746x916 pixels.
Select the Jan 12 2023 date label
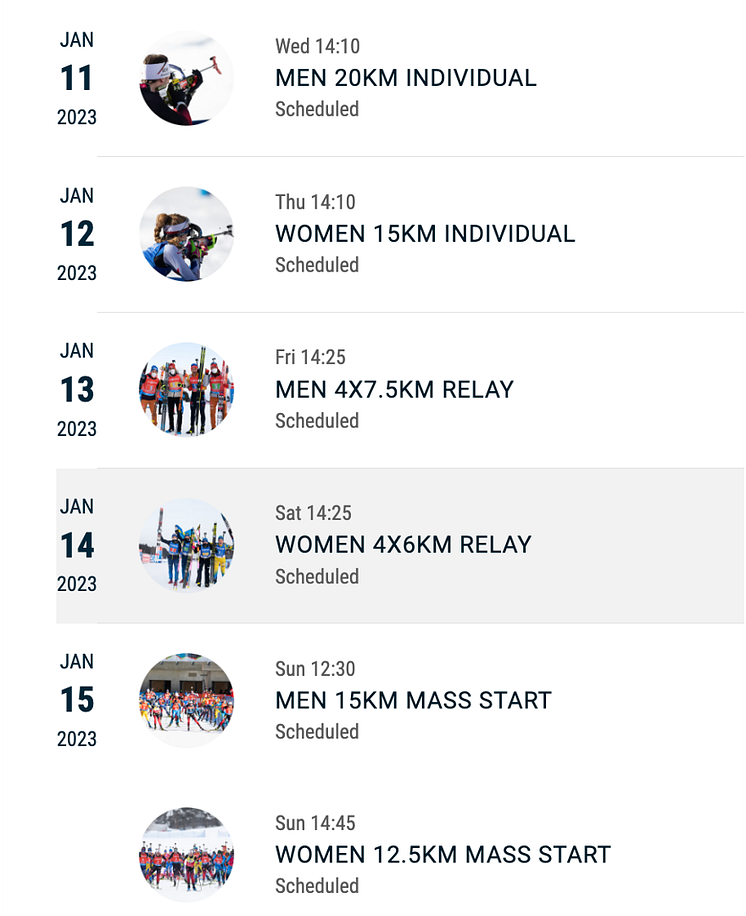[x=77, y=234]
